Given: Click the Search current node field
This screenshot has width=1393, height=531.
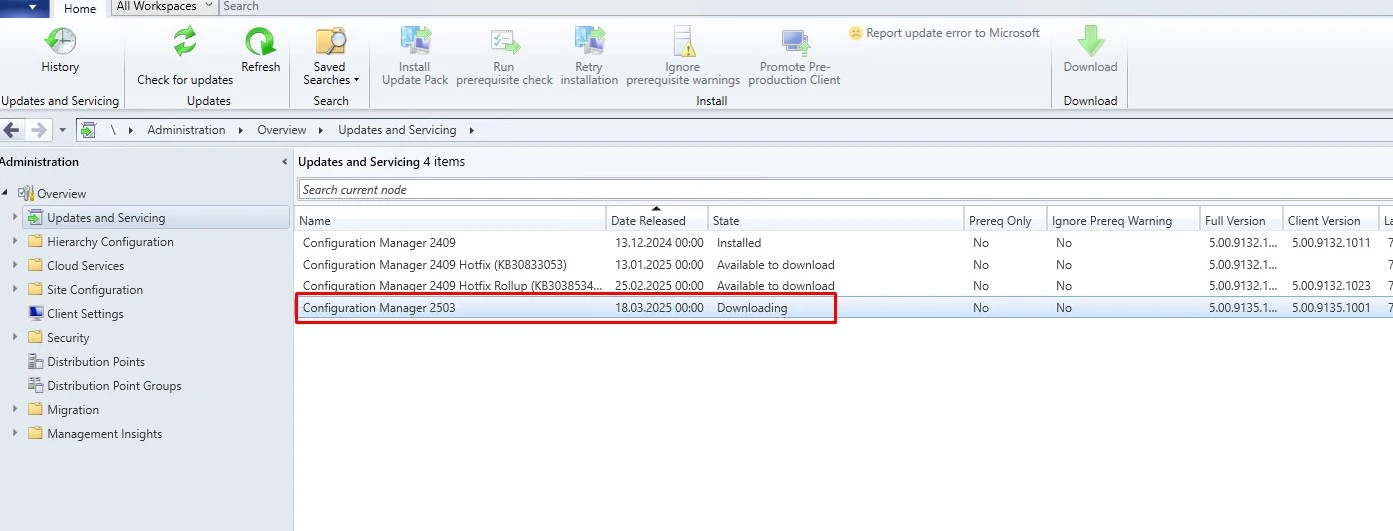Looking at the screenshot, I should click(x=840, y=190).
